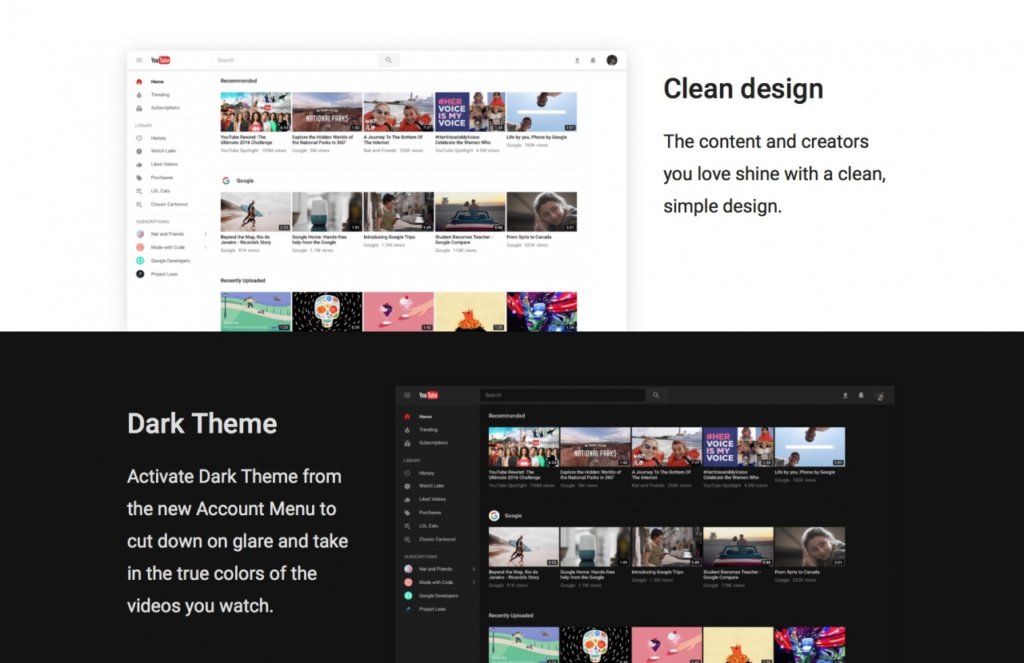1024x663 pixels.
Task: Select Home in the sidebar menu
Action: [156, 80]
